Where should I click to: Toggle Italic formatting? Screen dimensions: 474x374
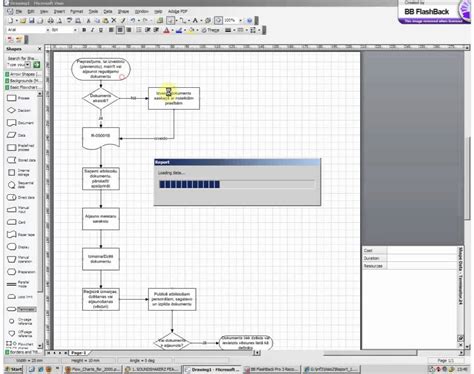point(92,30)
